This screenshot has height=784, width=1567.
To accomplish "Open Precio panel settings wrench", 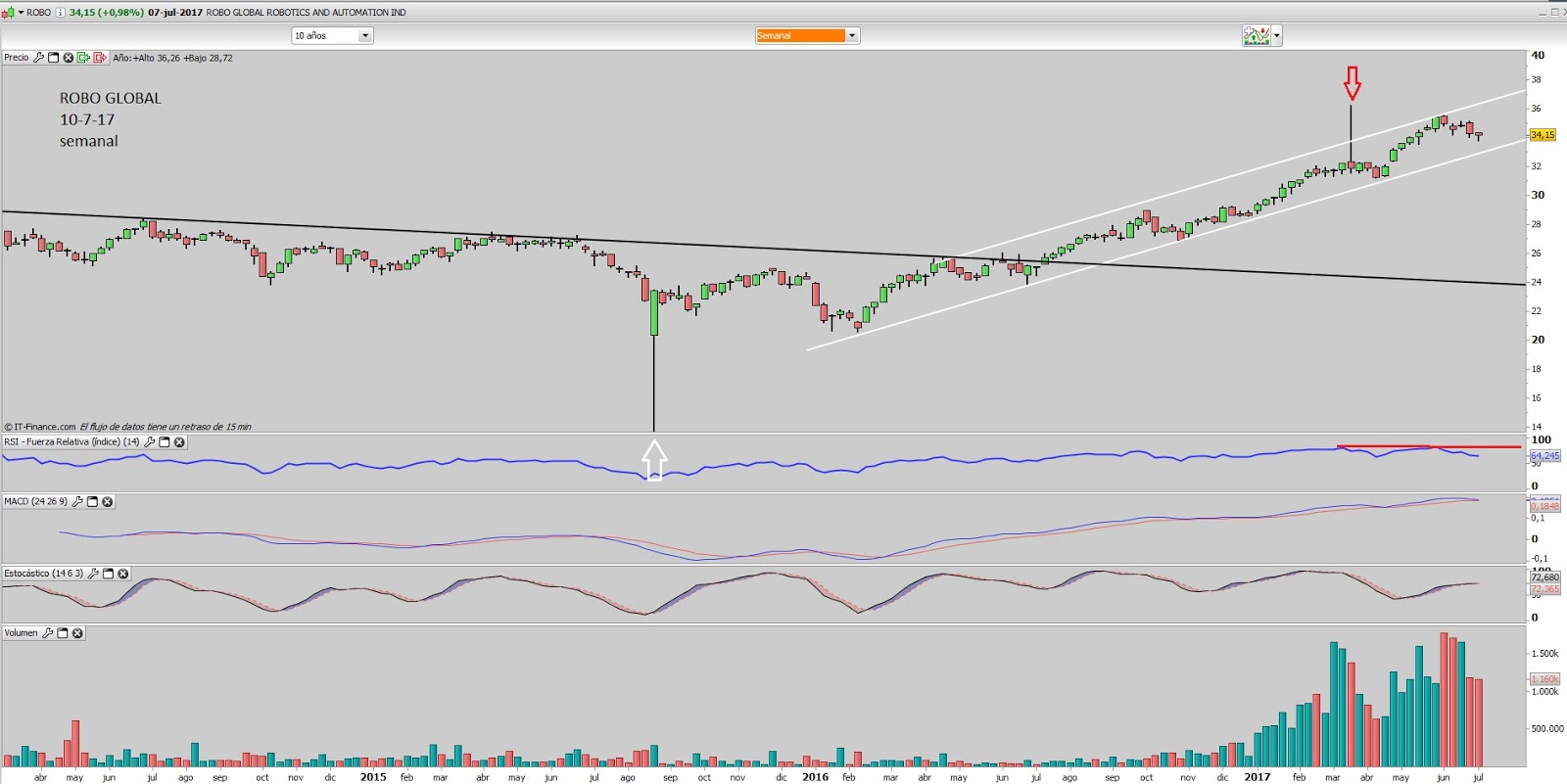I will [x=39, y=58].
